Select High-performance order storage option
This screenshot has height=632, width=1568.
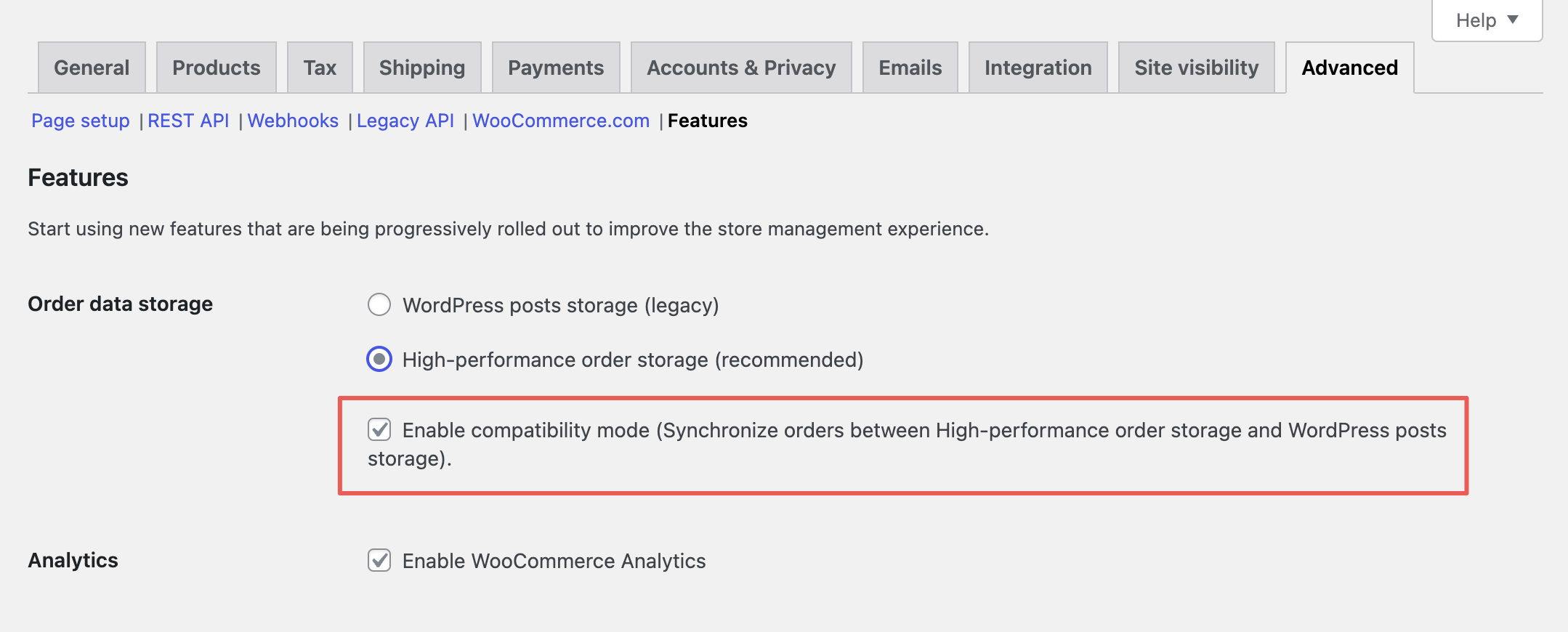tap(379, 359)
